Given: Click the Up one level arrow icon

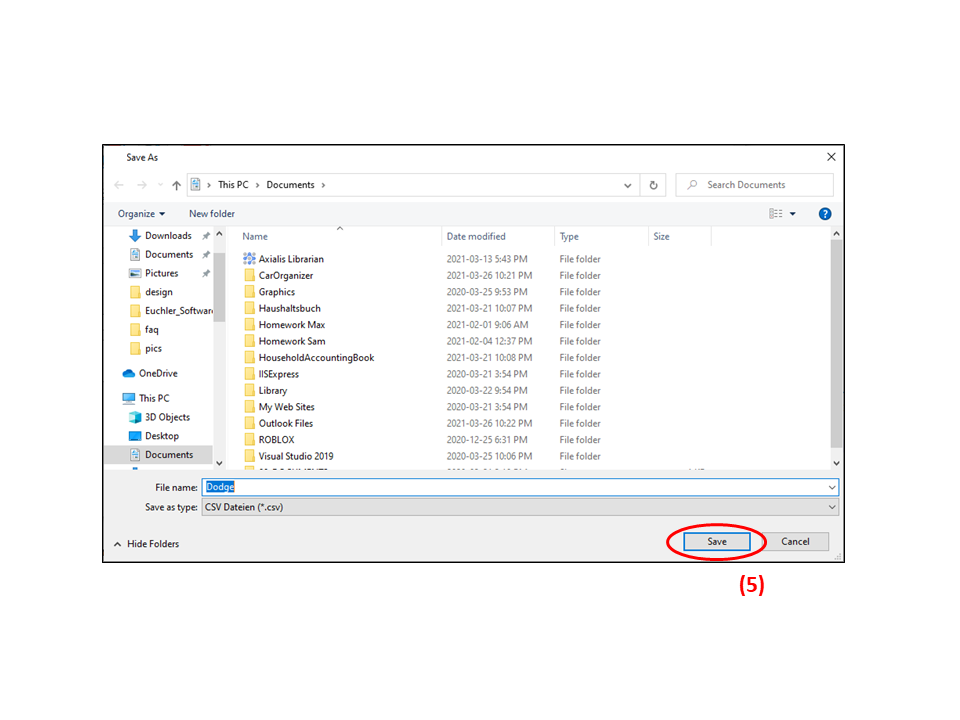Looking at the screenshot, I should (x=177, y=185).
